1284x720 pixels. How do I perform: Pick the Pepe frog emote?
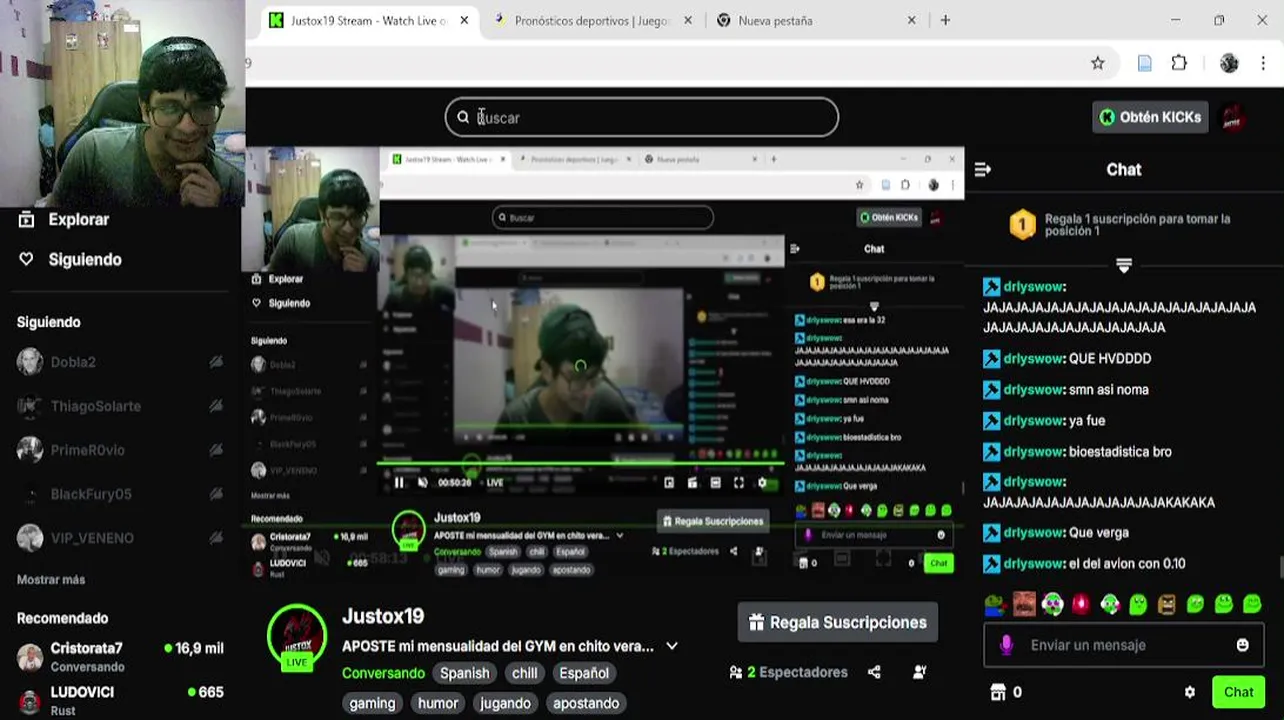994,604
